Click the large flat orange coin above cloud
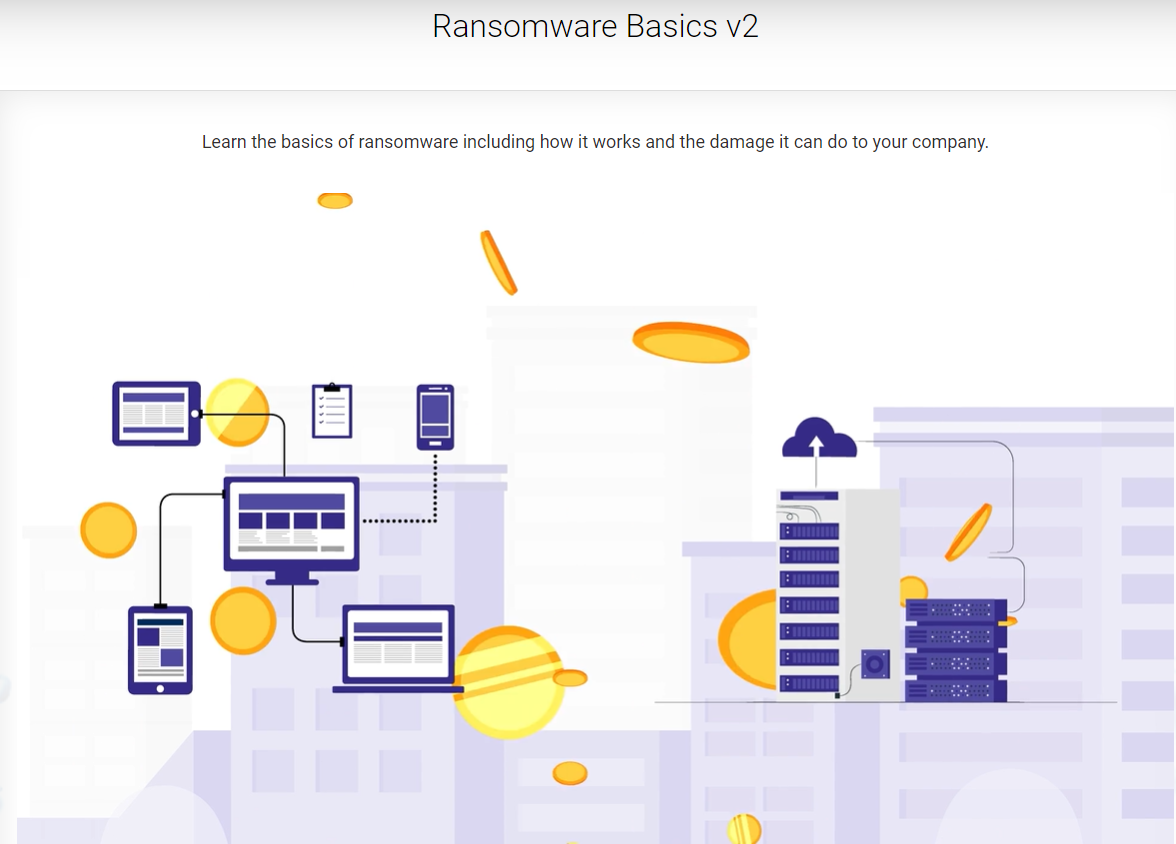 pos(691,342)
